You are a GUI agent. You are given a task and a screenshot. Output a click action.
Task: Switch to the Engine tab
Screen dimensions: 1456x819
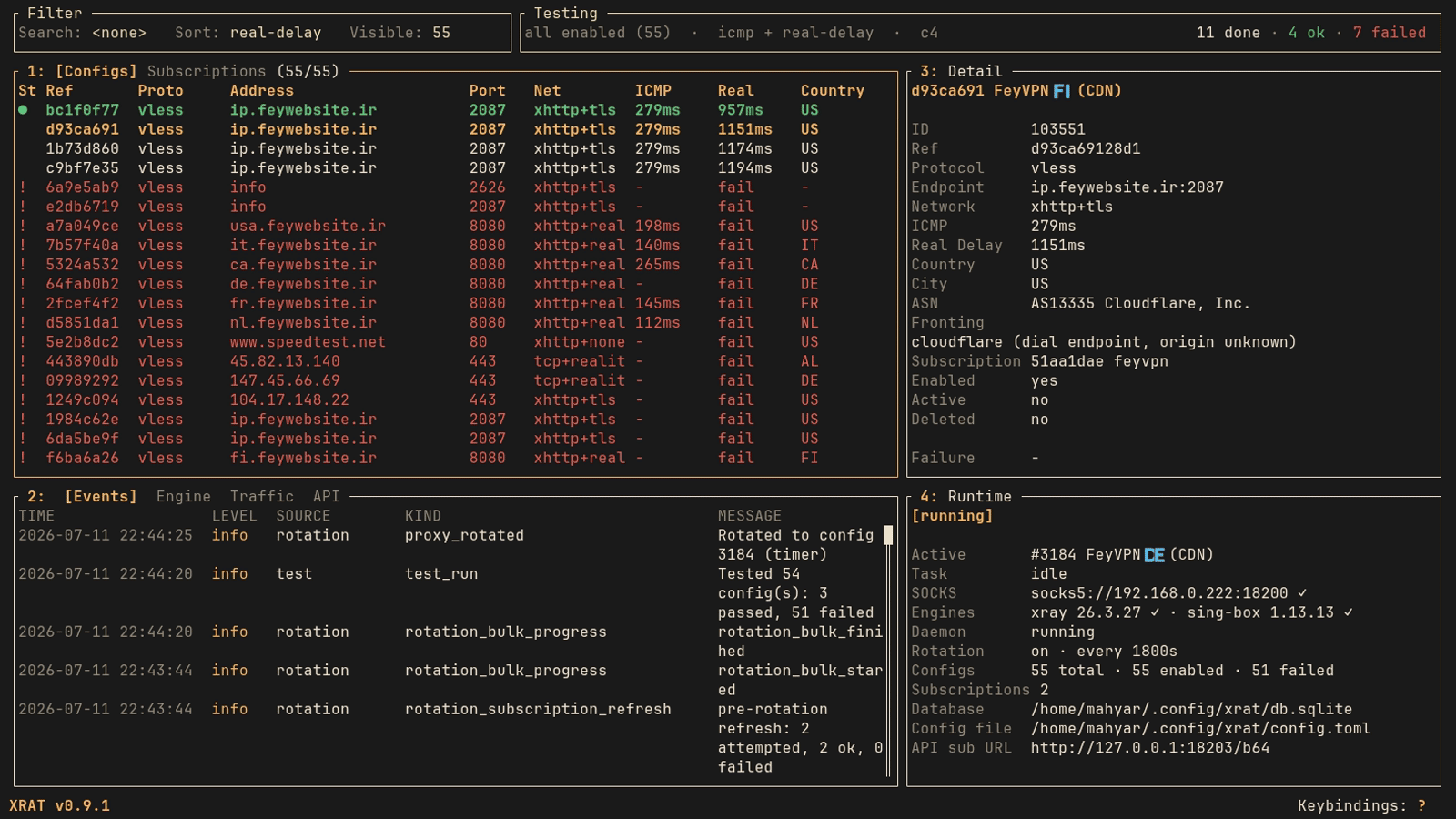183,496
